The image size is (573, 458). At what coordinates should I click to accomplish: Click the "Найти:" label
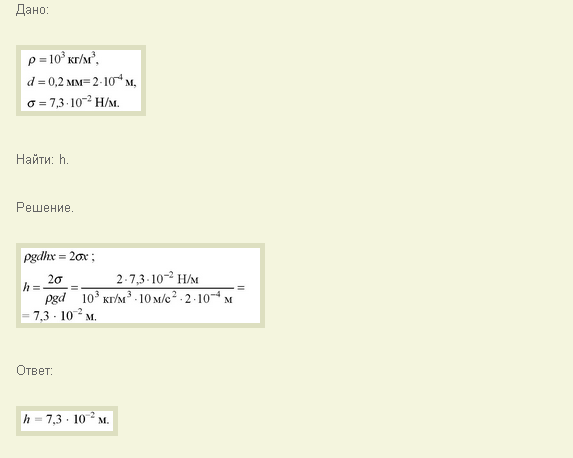(35, 160)
